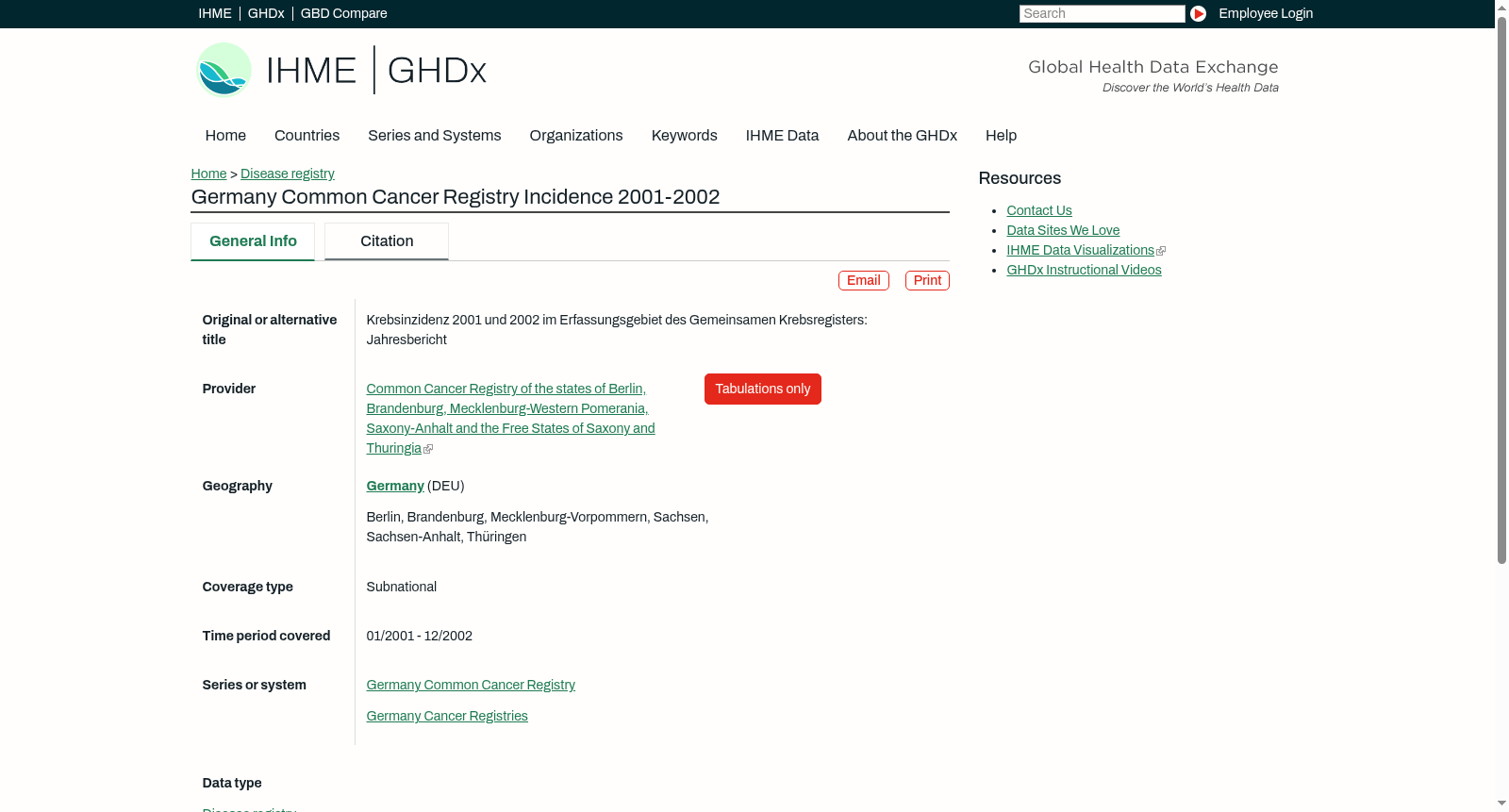Click the Tabulations only red badge
The image size is (1509, 812).
[763, 389]
